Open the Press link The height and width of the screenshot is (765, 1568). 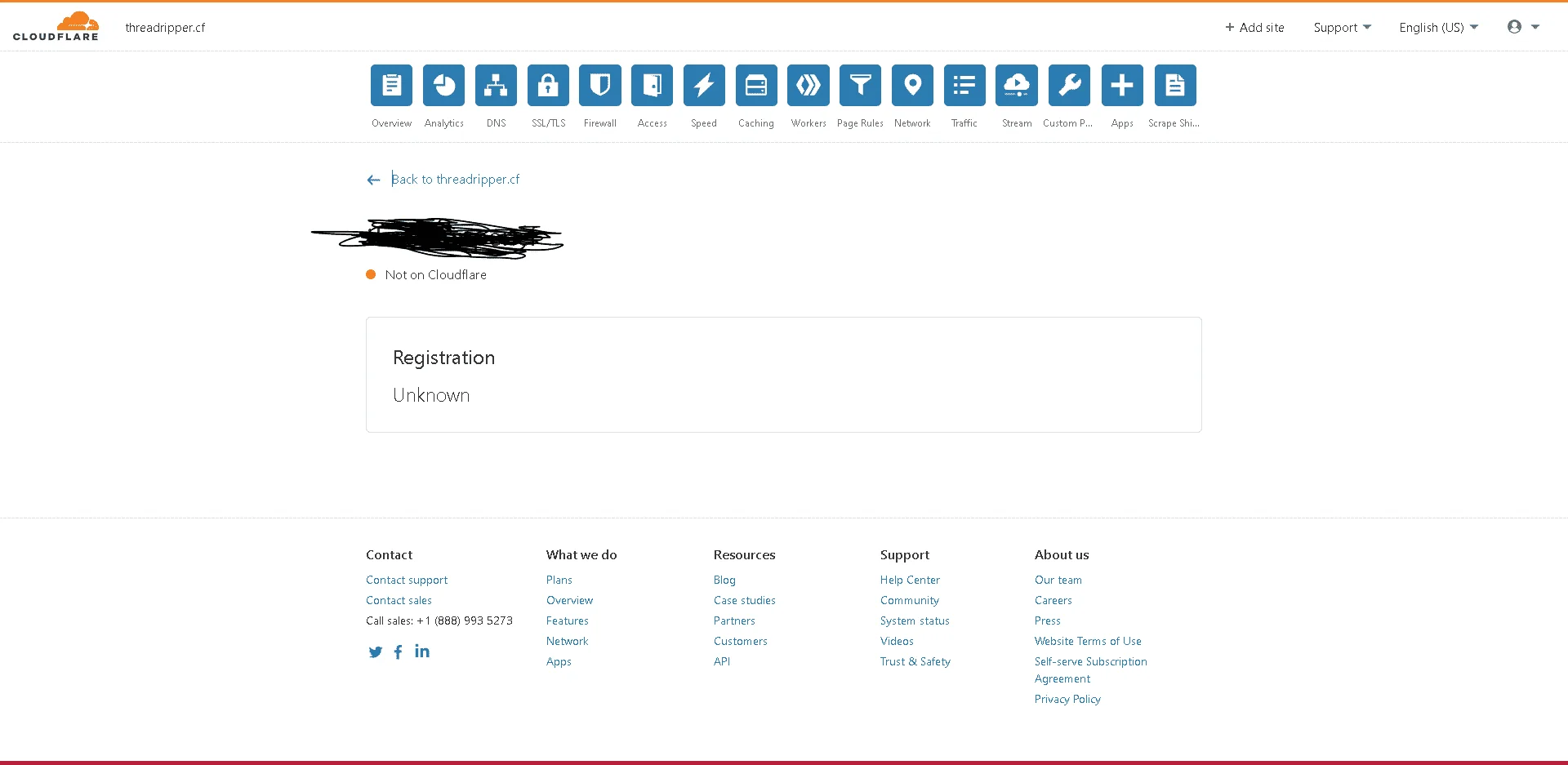pos(1048,620)
